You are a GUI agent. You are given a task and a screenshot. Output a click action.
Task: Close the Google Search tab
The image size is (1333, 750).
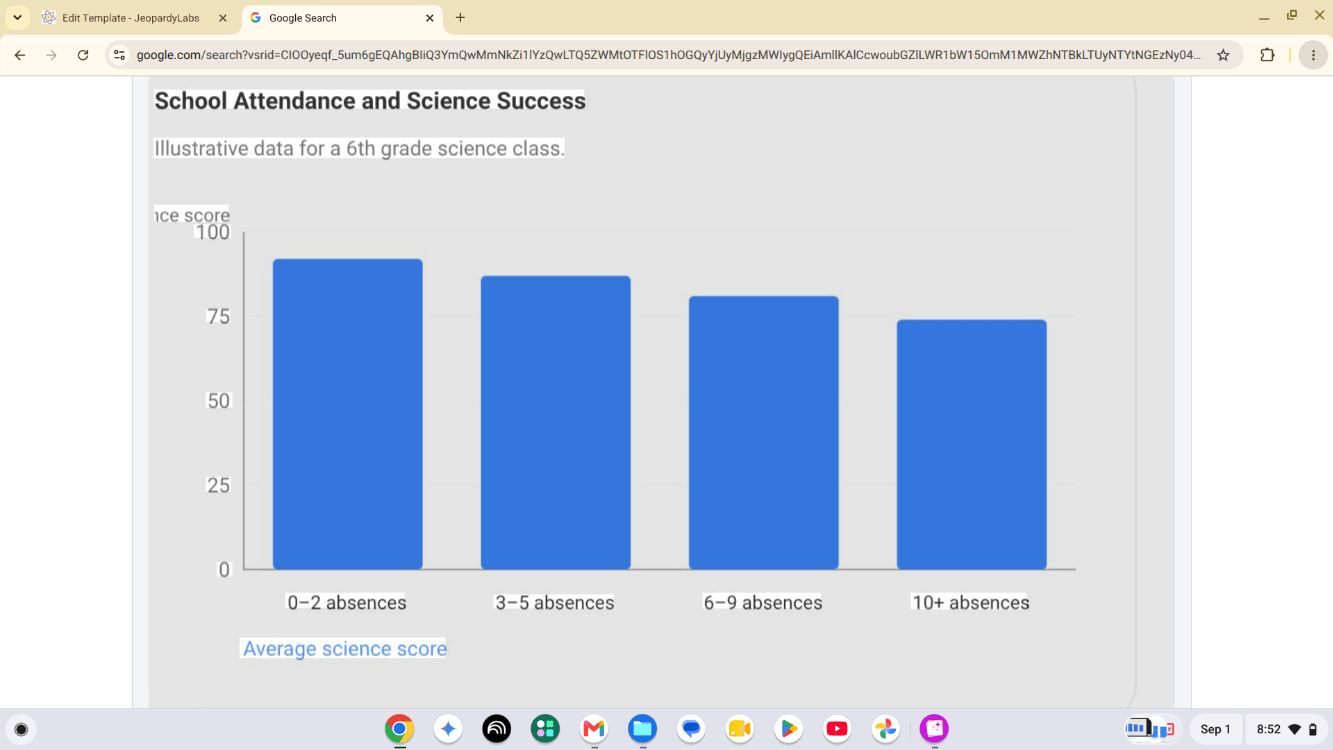click(430, 18)
